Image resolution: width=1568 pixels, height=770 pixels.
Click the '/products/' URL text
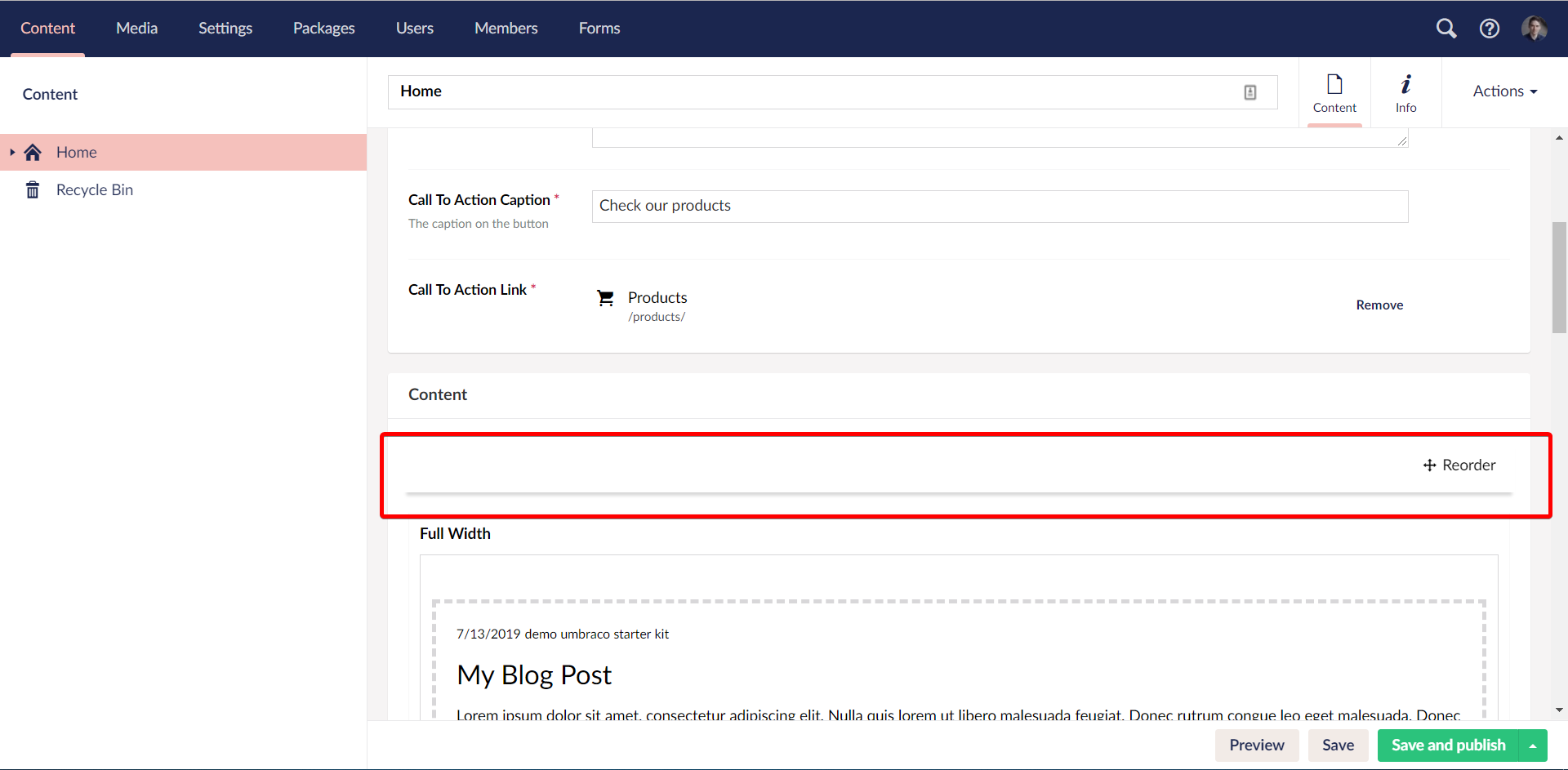pyautogui.click(x=657, y=318)
